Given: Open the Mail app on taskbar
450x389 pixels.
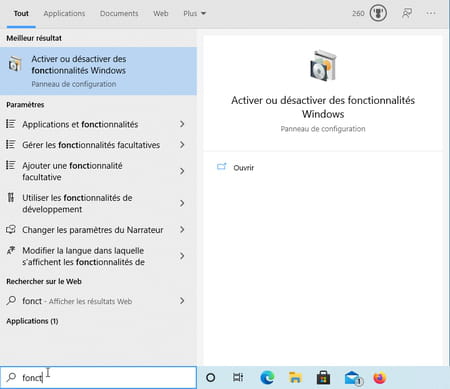Looking at the screenshot, I should click(x=353, y=378).
